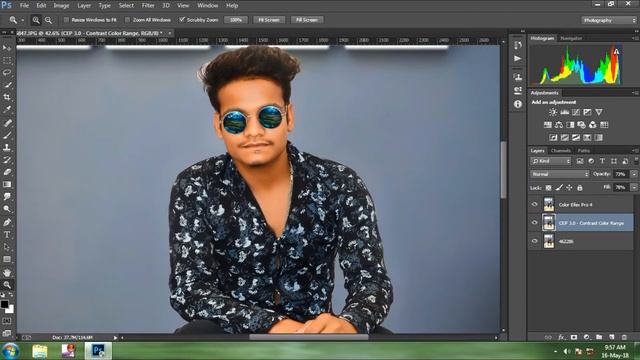This screenshot has height=360, width=640.
Task: Add a Color Balance adjustment
Action: point(559,125)
